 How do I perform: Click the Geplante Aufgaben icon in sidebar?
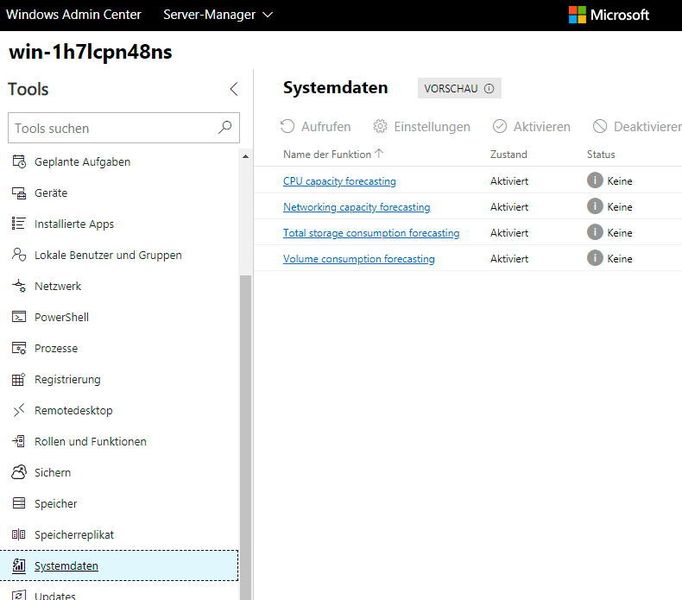[x=19, y=161]
